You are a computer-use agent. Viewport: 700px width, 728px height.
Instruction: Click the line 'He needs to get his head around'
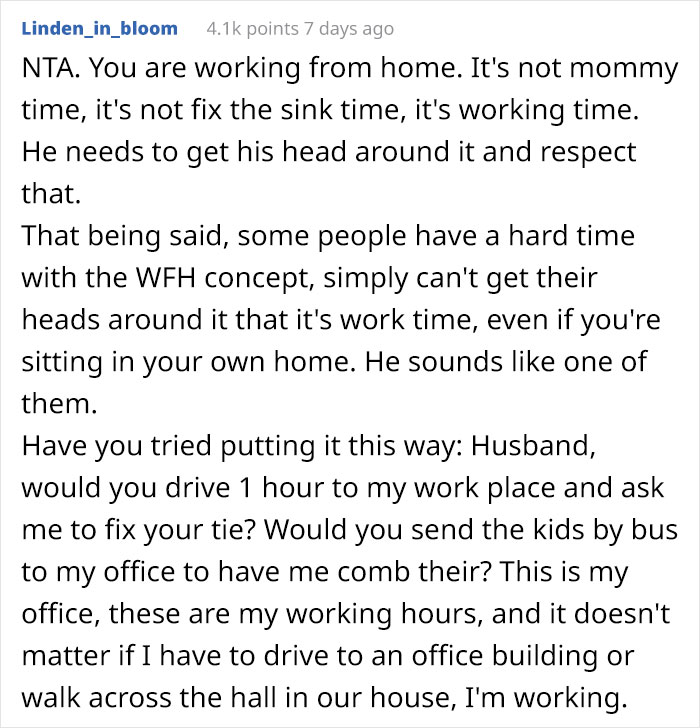coord(329,153)
